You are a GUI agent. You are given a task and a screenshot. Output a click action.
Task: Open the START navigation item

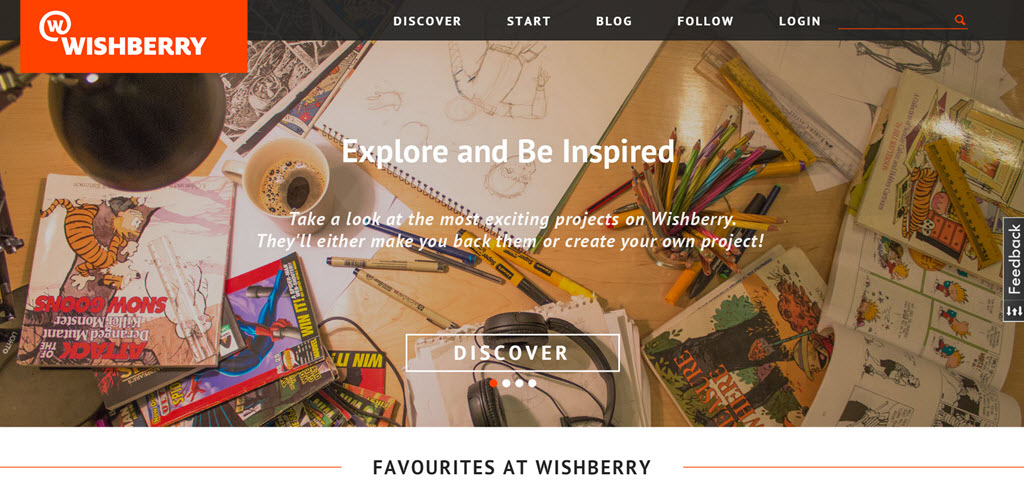(x=529, y=21)
